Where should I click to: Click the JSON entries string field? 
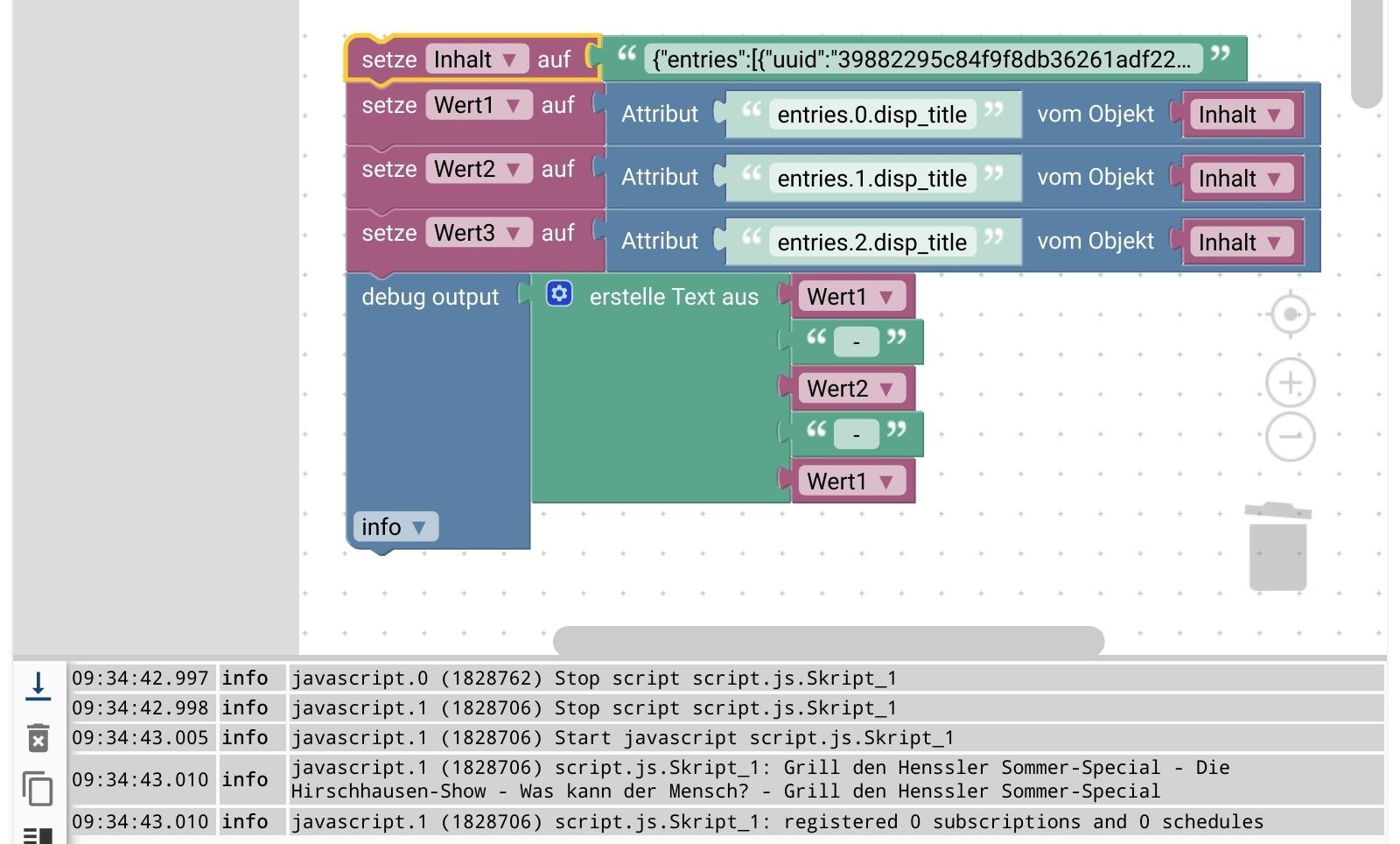click(x=921, y=60)
